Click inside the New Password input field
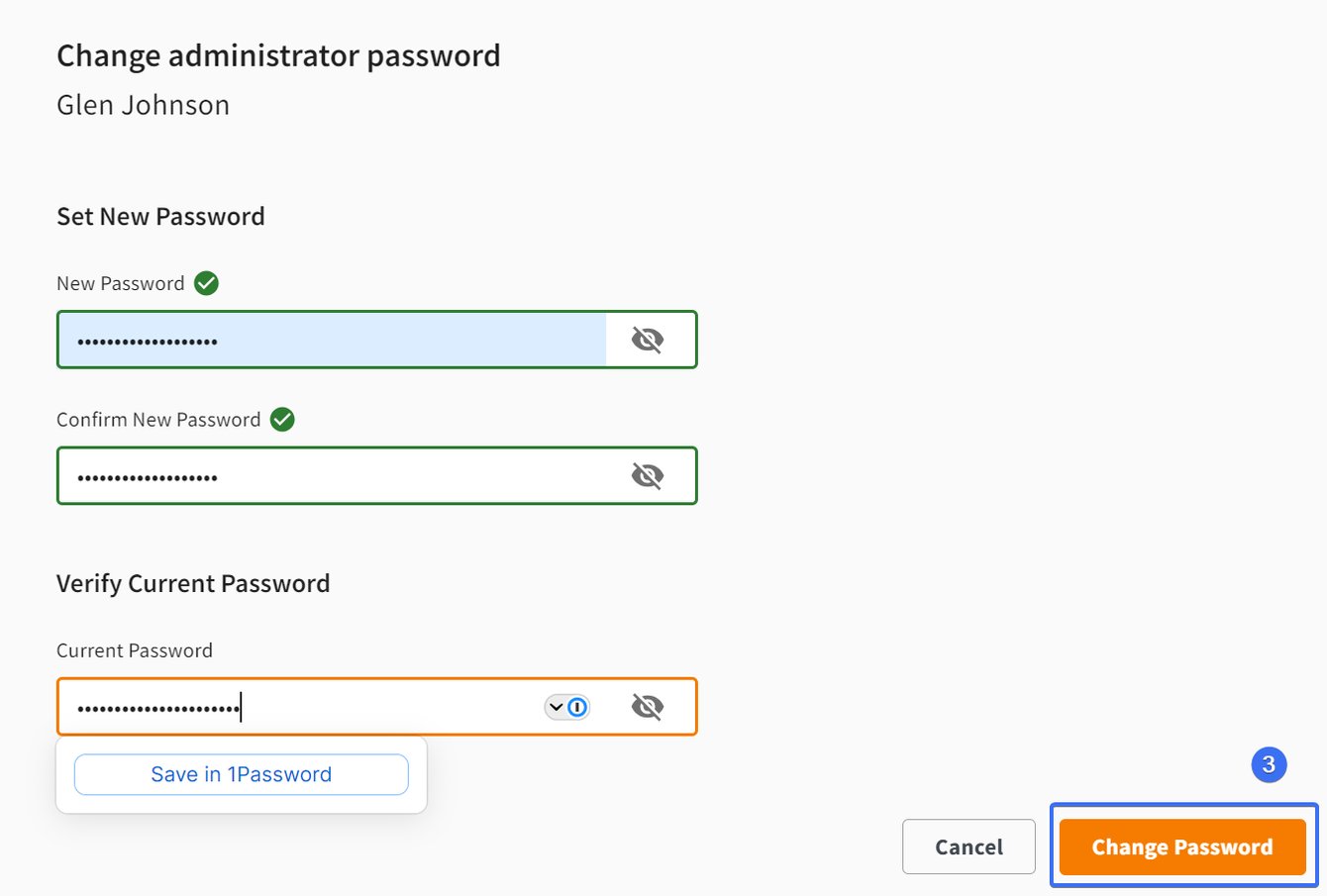This screenshot has width=1327, height=896. [x=297, y=339]
